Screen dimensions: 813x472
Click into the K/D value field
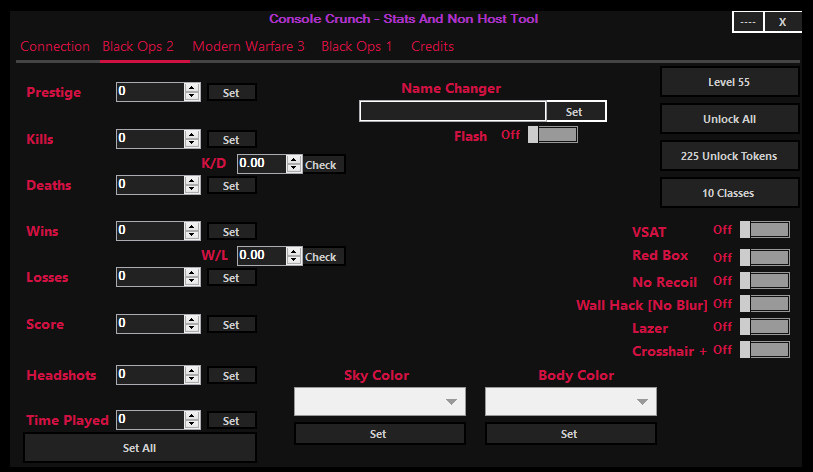tap(262, 163)
